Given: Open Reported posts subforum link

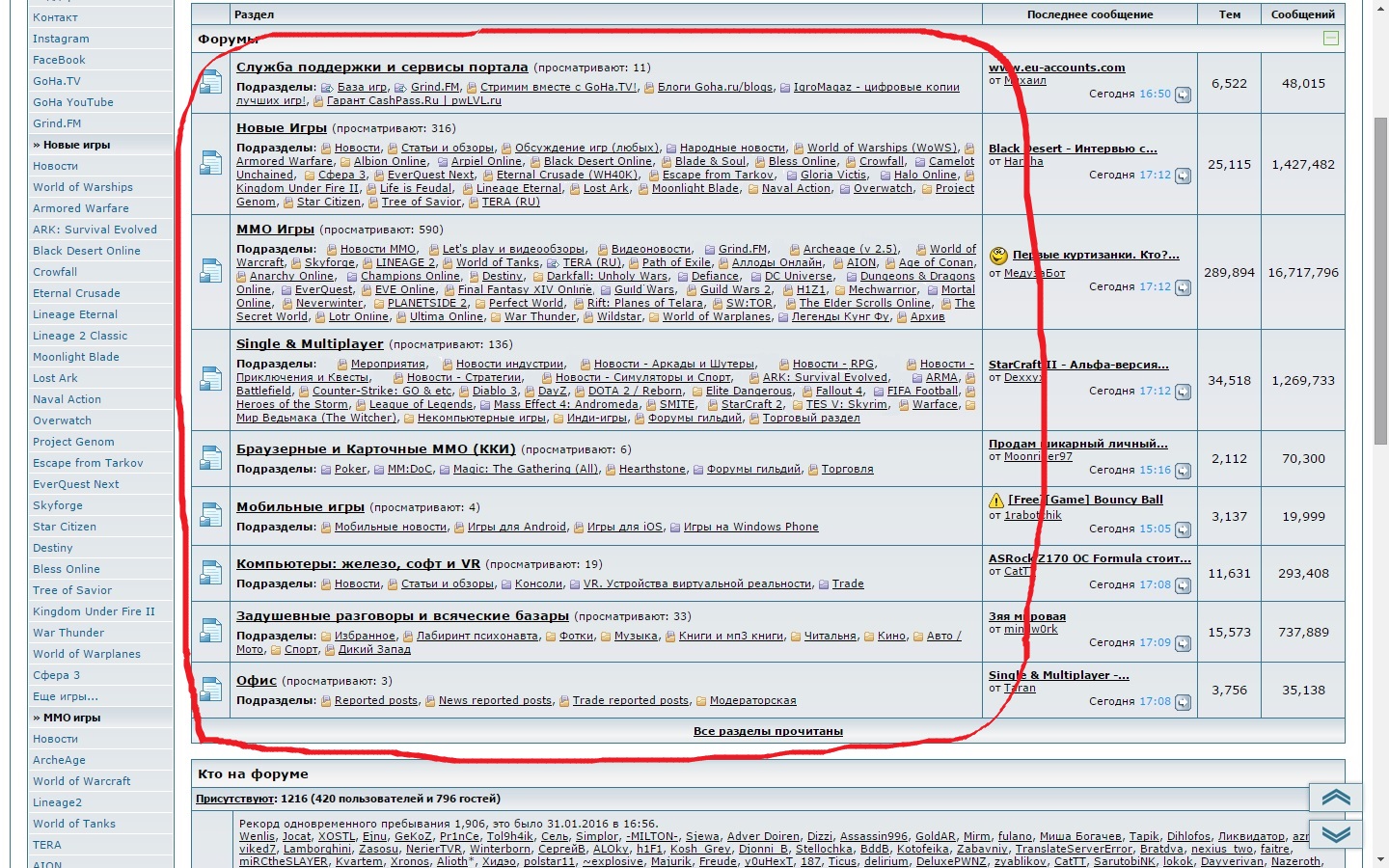Looking at the screenshot, I should pyautogui.click(x=376, y=701).
